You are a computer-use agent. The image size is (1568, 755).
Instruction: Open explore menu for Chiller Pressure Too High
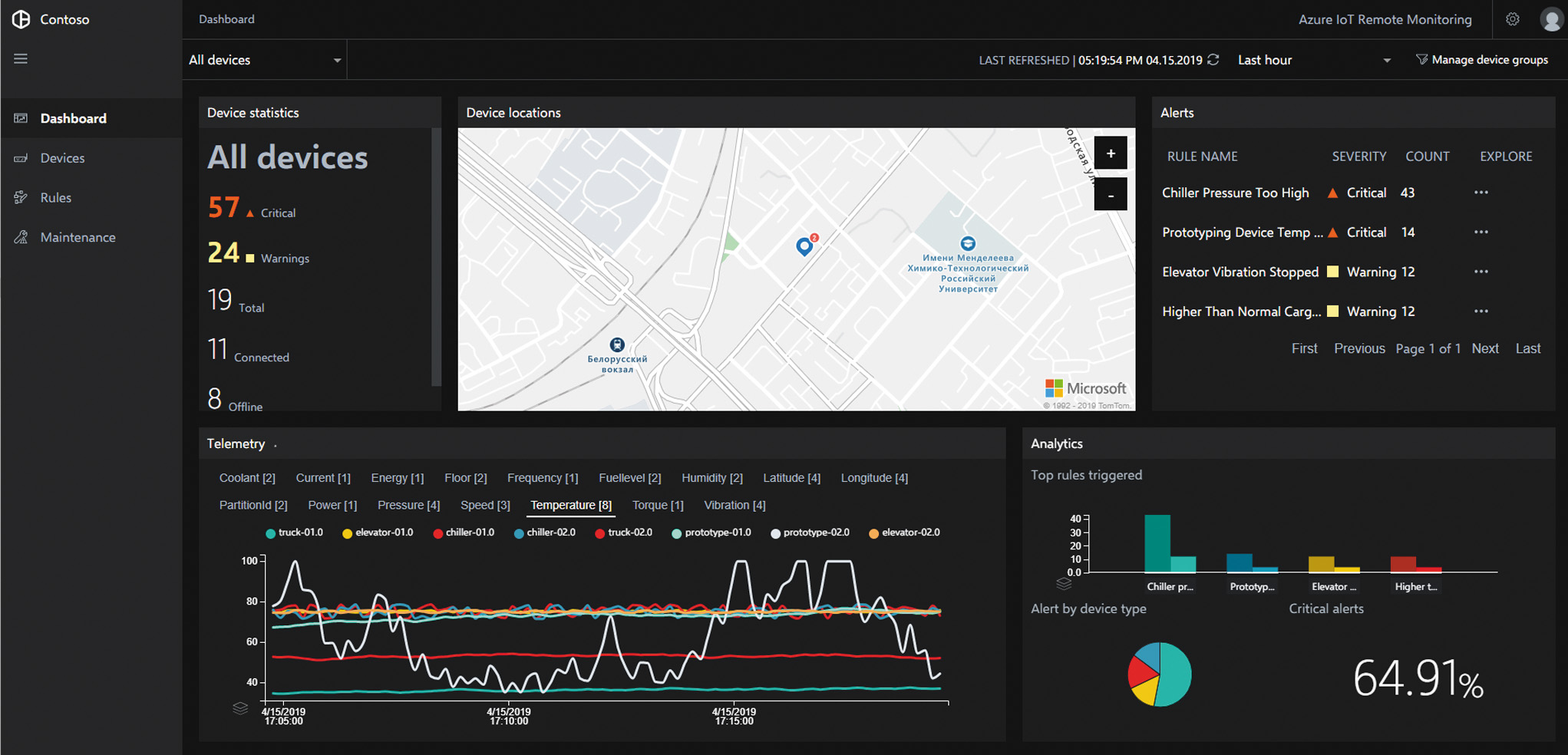[1481, 193]
